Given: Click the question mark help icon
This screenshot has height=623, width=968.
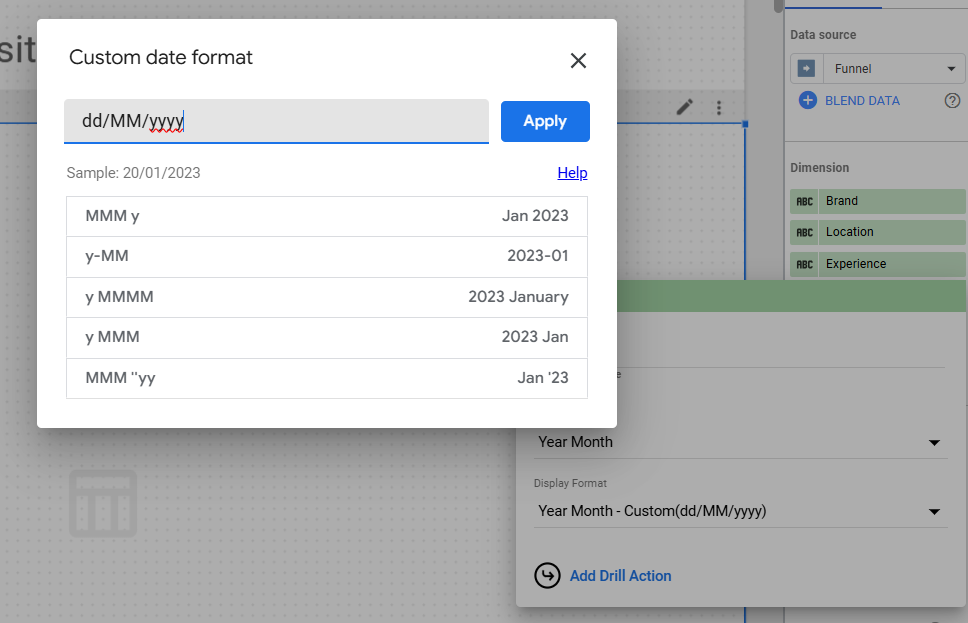Looking at the screenshot, I should [952, 100].
